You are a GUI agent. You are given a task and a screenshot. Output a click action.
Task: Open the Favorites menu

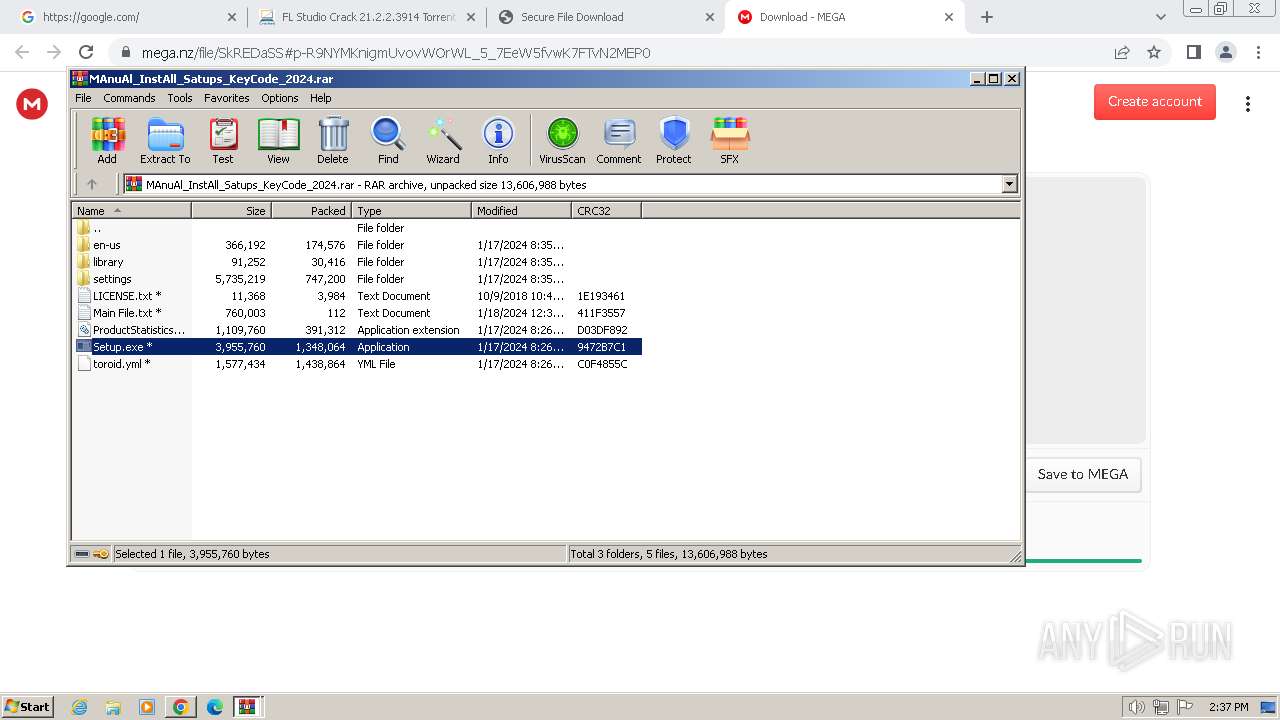click(x=227, y=98)
